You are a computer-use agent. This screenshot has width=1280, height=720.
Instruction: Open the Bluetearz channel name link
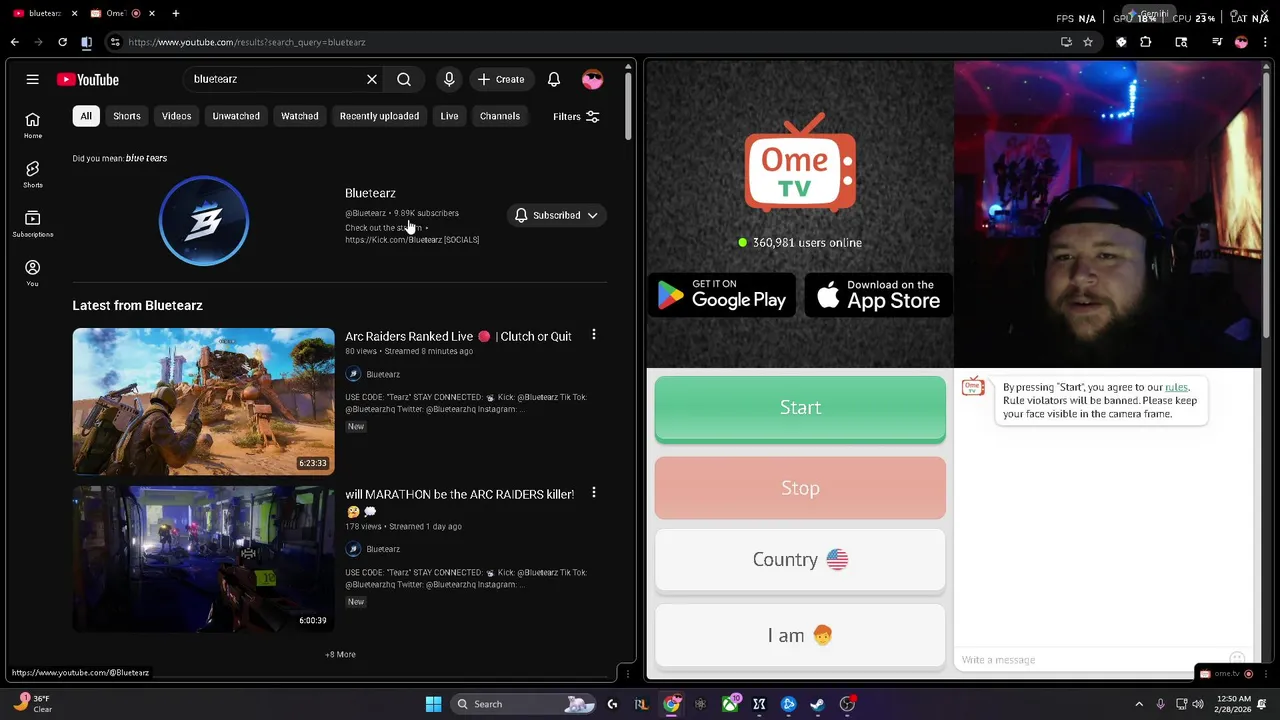pyautogui.click(x=370, y=193)
